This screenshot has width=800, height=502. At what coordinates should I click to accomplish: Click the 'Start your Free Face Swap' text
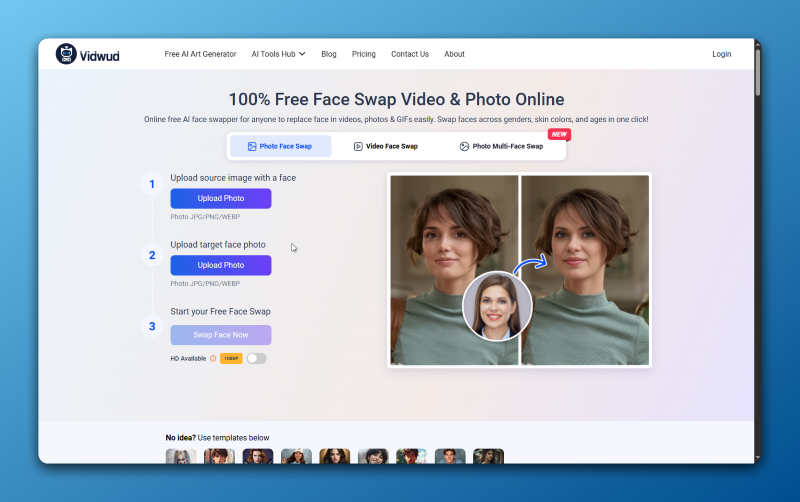220,312
